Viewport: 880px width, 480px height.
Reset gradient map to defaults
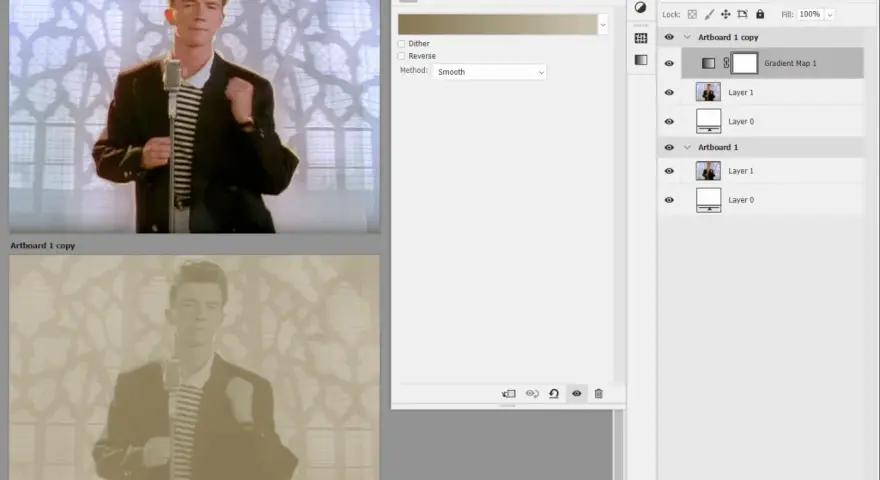(554, 394)
